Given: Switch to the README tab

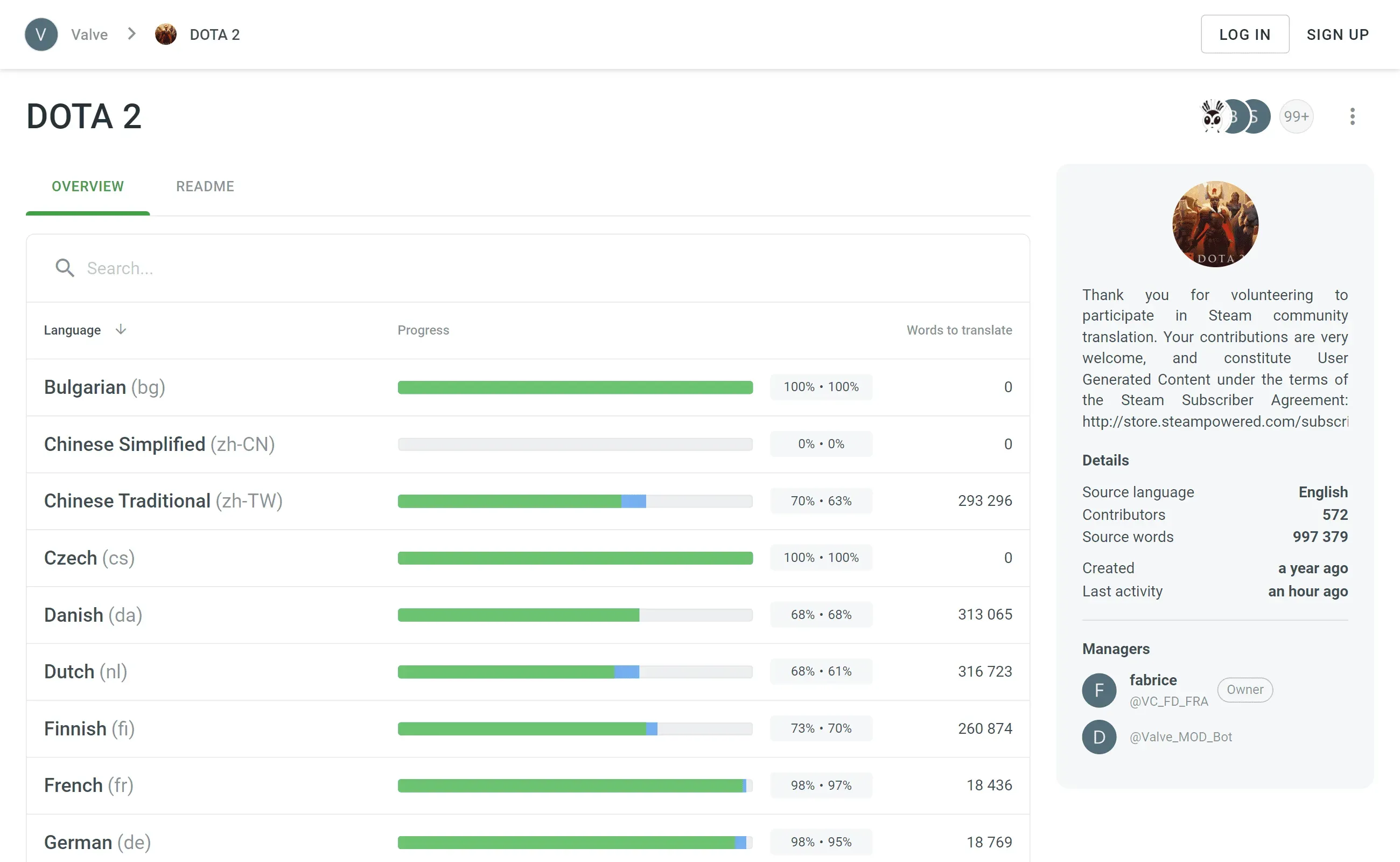Looking at the screenshot, I should 205,186.
